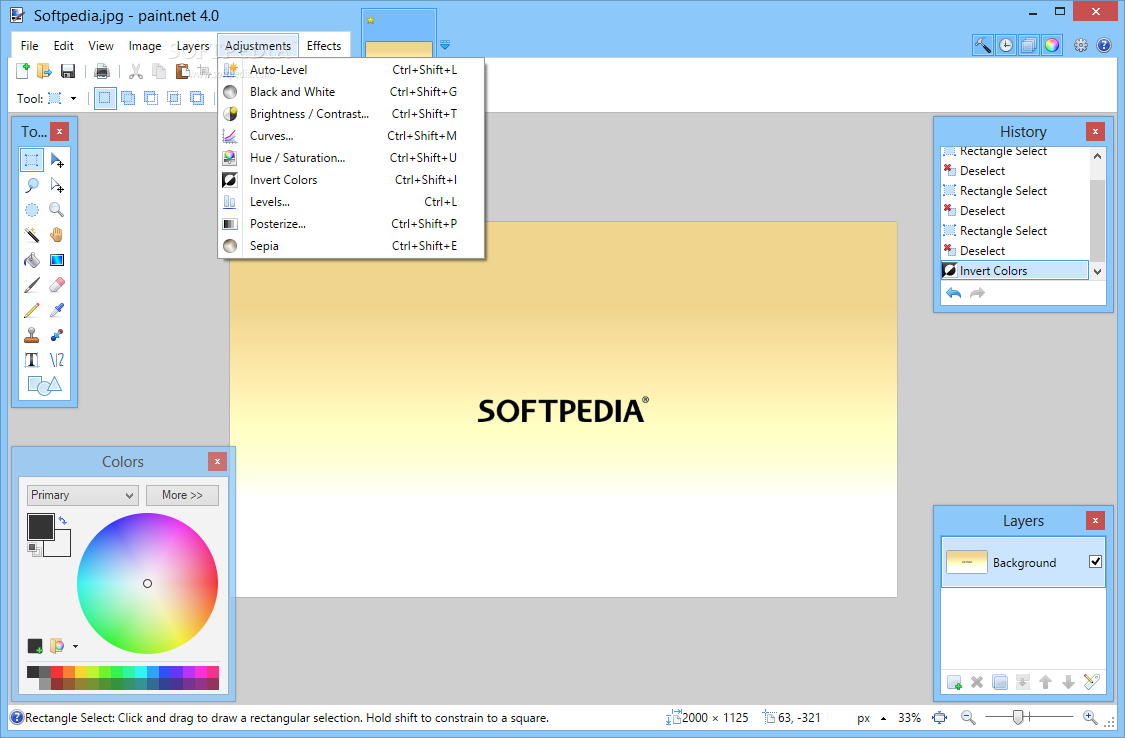
Task: Swap primary and secondary colors
Action: (x=62, y=520)
